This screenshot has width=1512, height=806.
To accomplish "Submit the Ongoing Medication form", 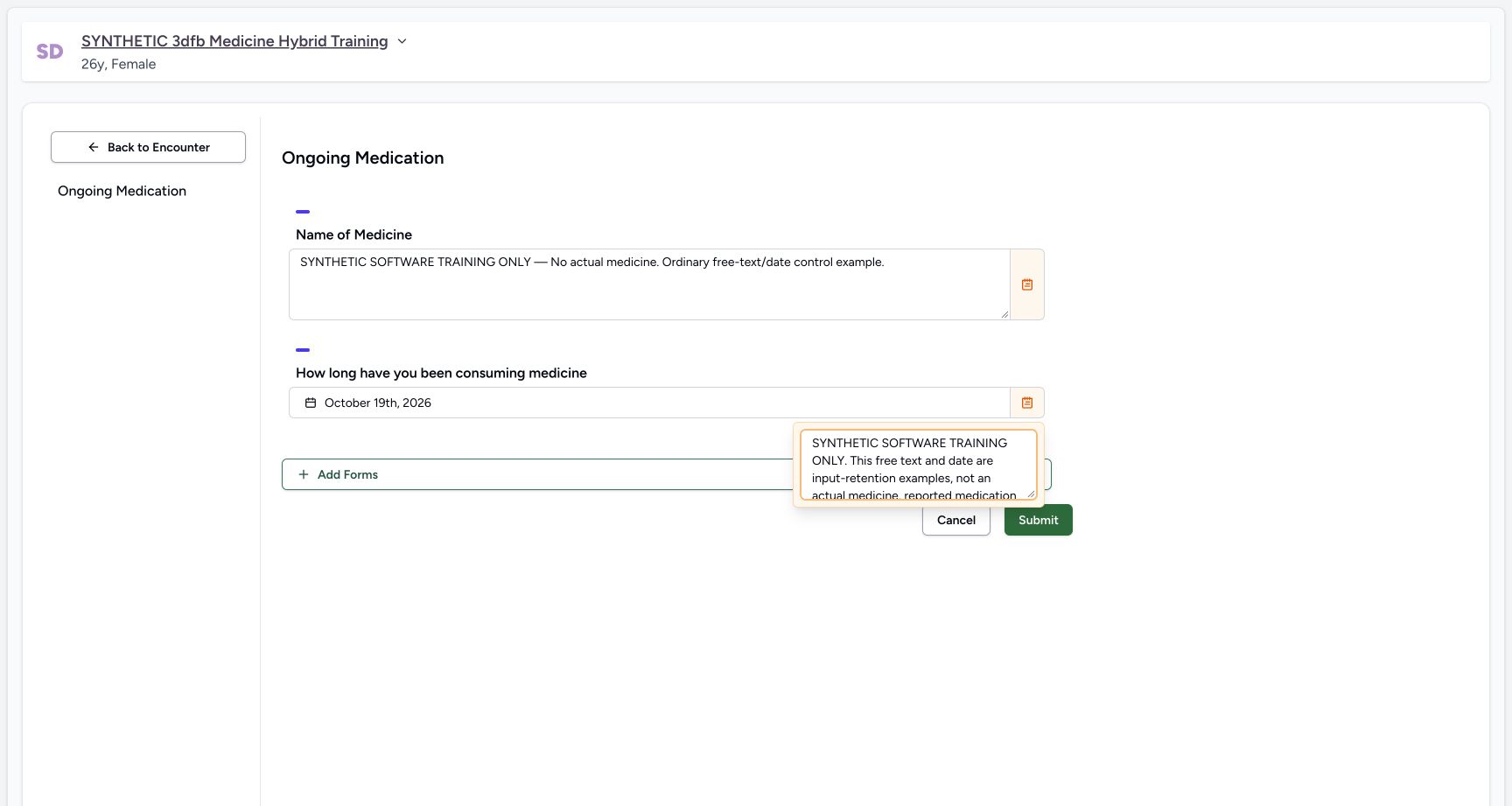I will (x=1039, y=520).
